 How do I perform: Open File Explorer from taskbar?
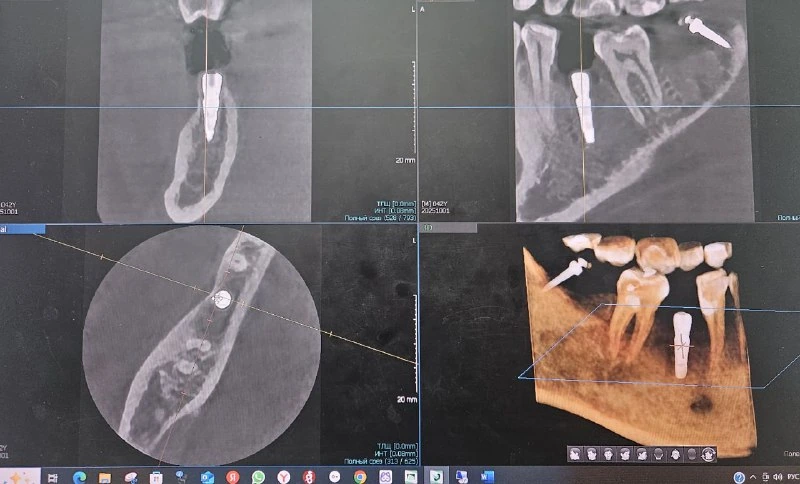(105, 478)
